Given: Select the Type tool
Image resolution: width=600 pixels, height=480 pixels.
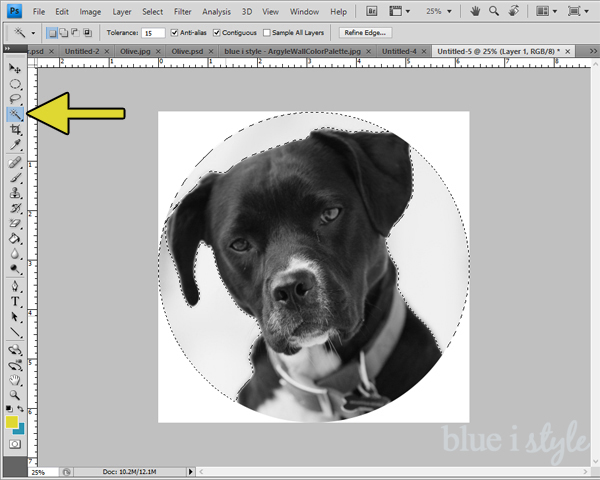Looking at the screenshot, I should pyautogui.click(x=15, y=302).
